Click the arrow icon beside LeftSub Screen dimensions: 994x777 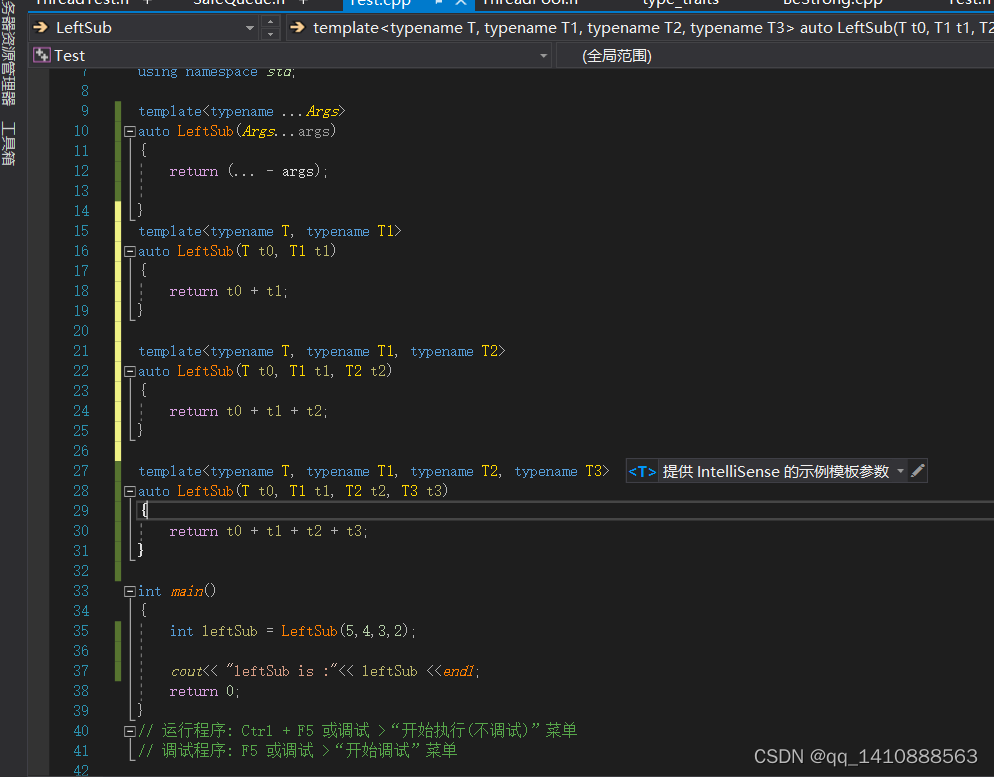[41, 27]
